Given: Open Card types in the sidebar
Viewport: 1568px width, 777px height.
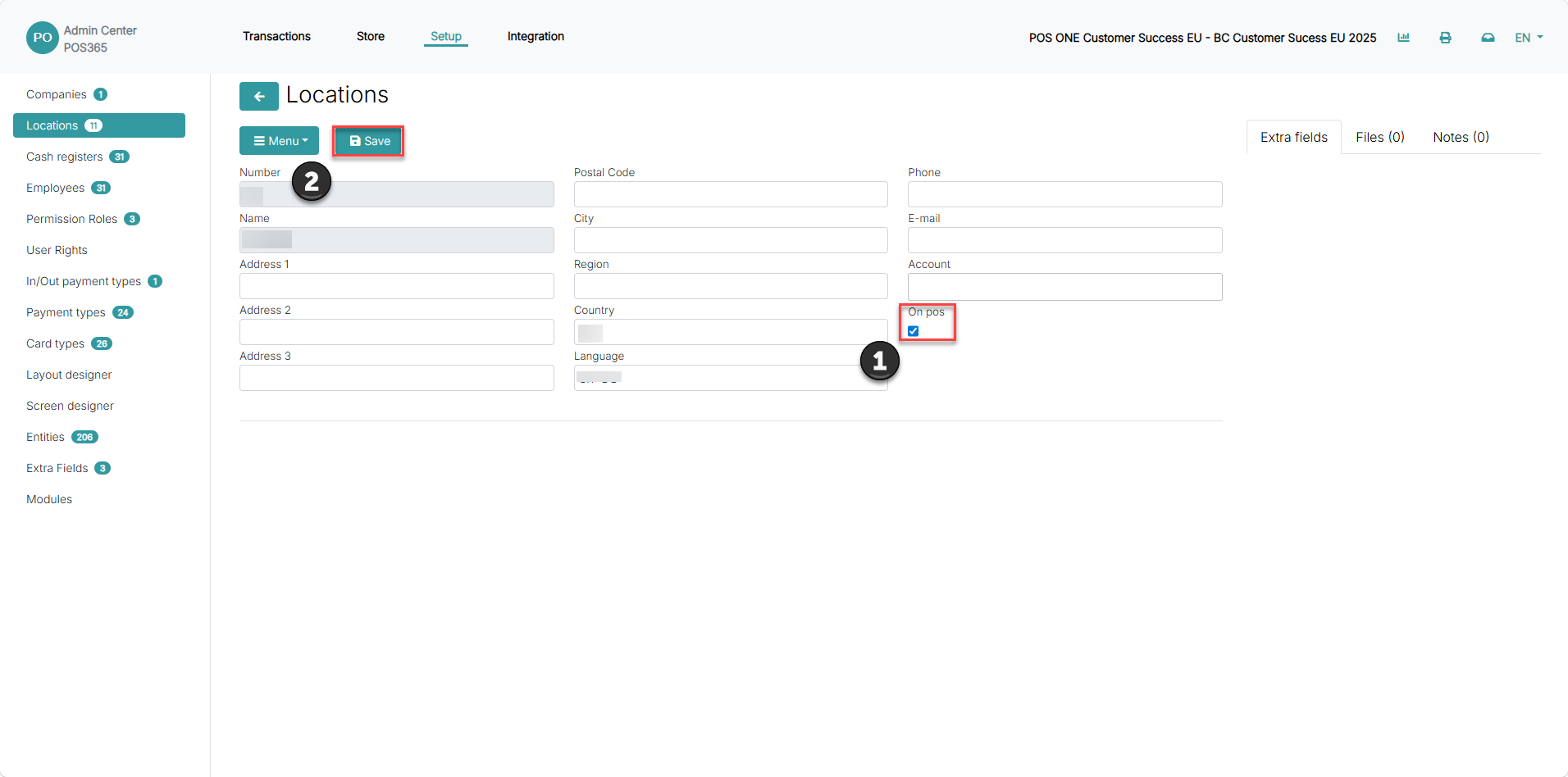Looking at the screenshot, I should coord(69,343).
